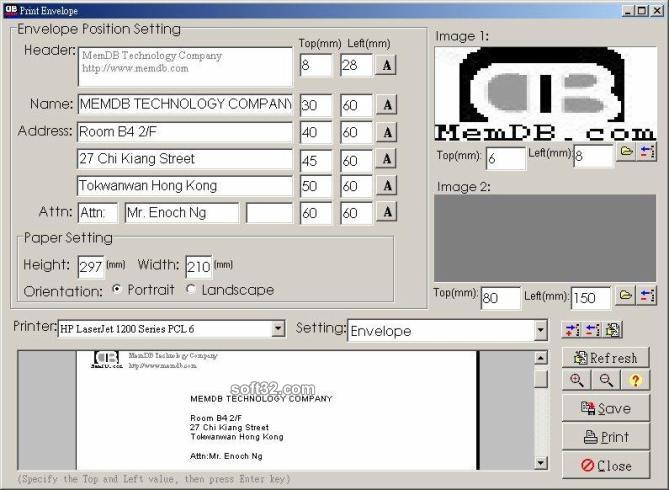Click the Top field showing 40

tap(316, 132)
